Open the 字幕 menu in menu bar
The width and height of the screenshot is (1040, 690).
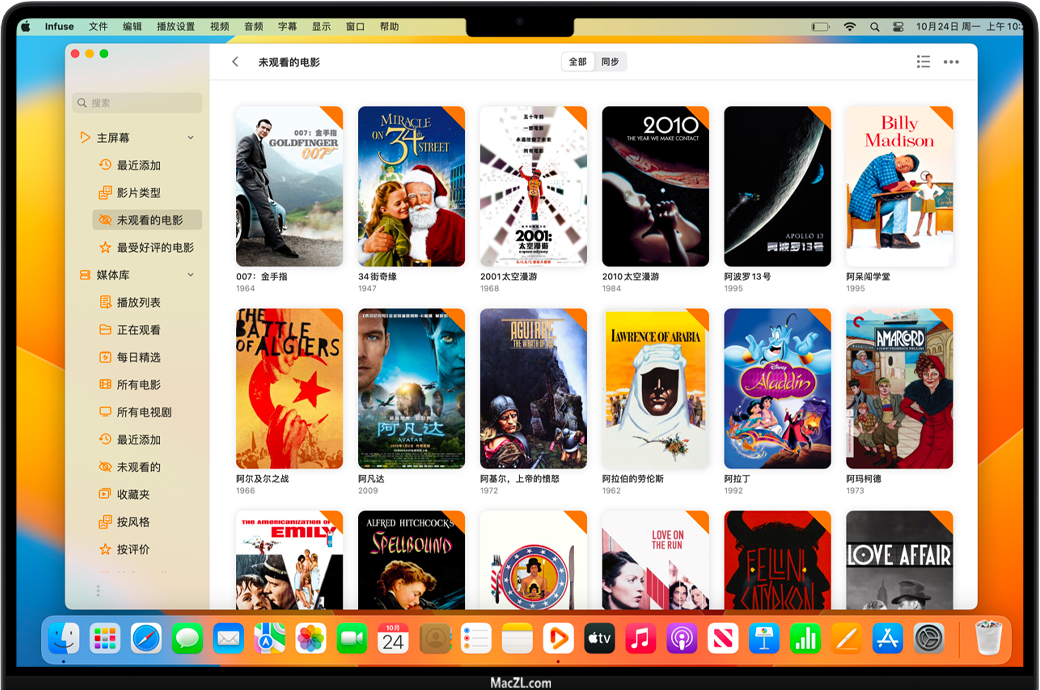tap(287, 27)
